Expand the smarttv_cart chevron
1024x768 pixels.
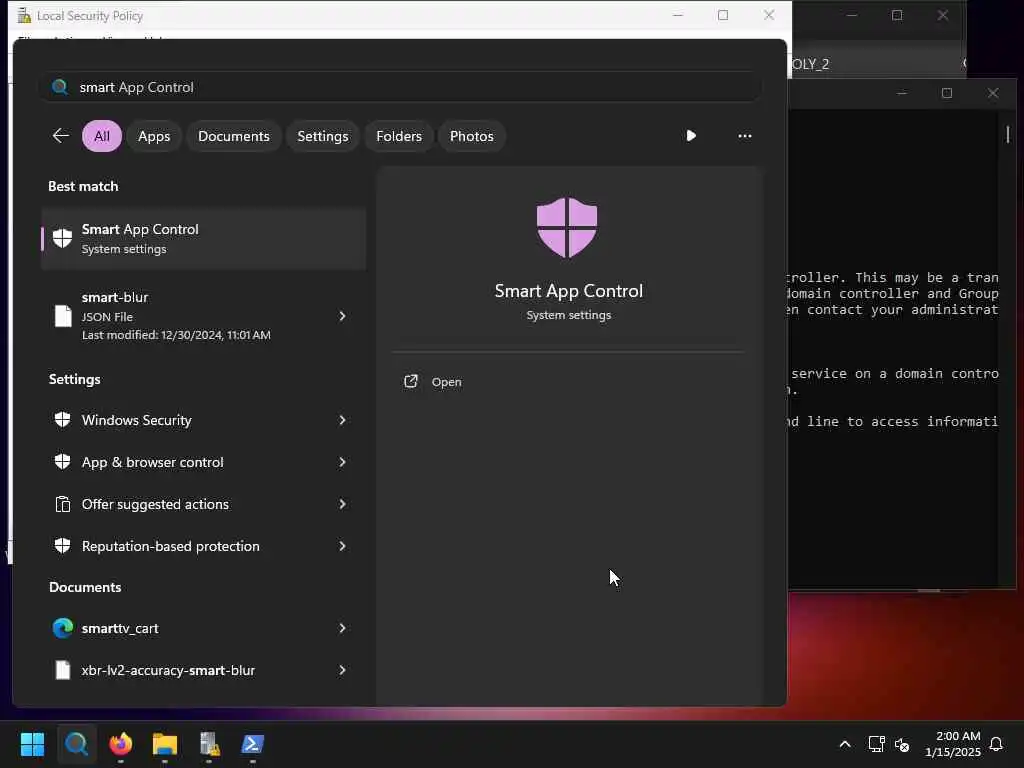click(x=342, y=628)
